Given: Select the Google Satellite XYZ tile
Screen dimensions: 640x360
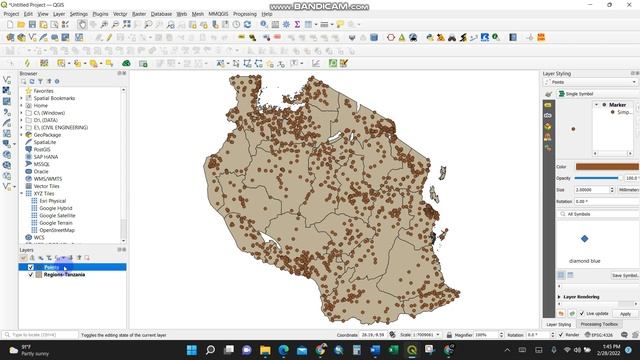Looking at the screenshot, I should point(57,216).
